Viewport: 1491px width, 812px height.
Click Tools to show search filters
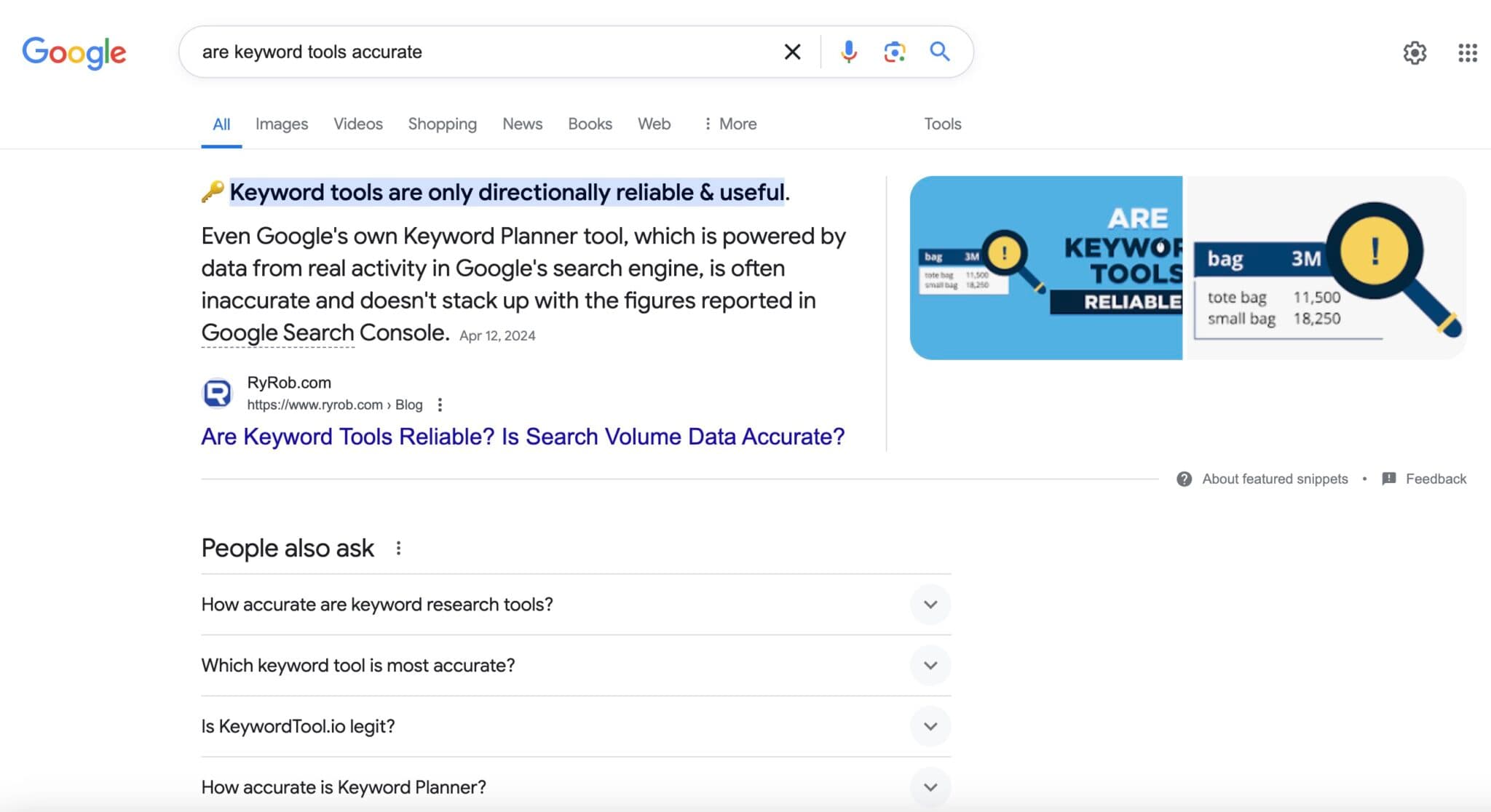[942, 124]
